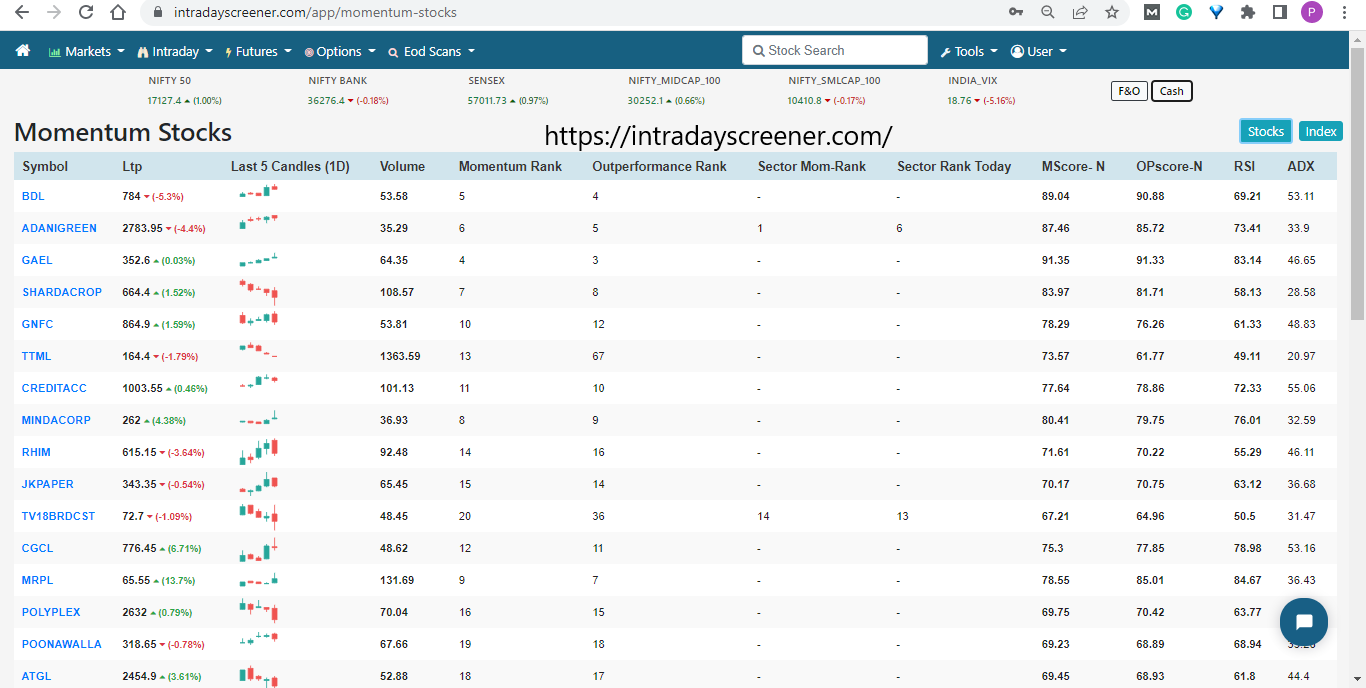Expand the Futures dropdown menu

257,51
